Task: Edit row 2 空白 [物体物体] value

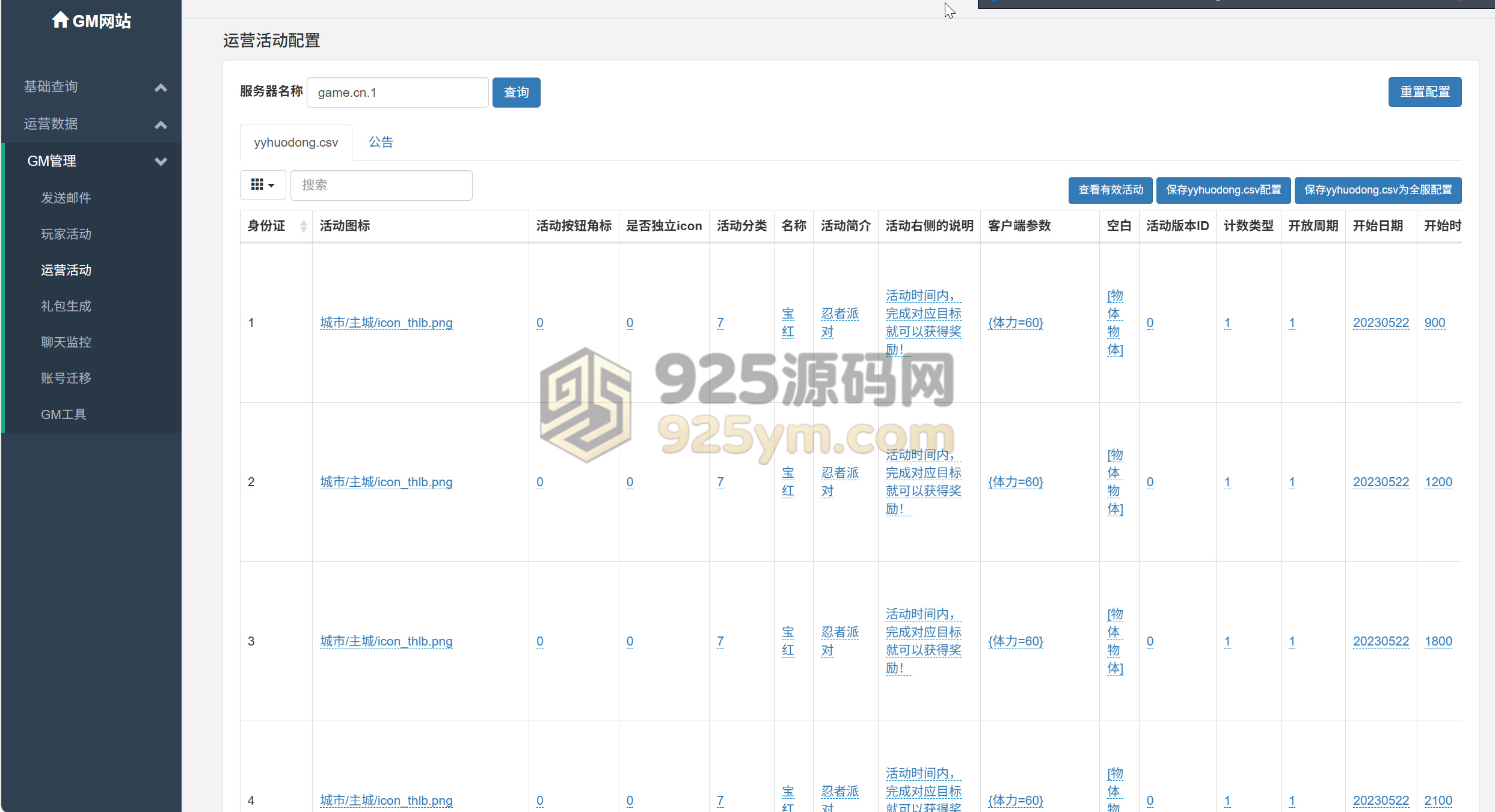Action: tap(1115, 482)
